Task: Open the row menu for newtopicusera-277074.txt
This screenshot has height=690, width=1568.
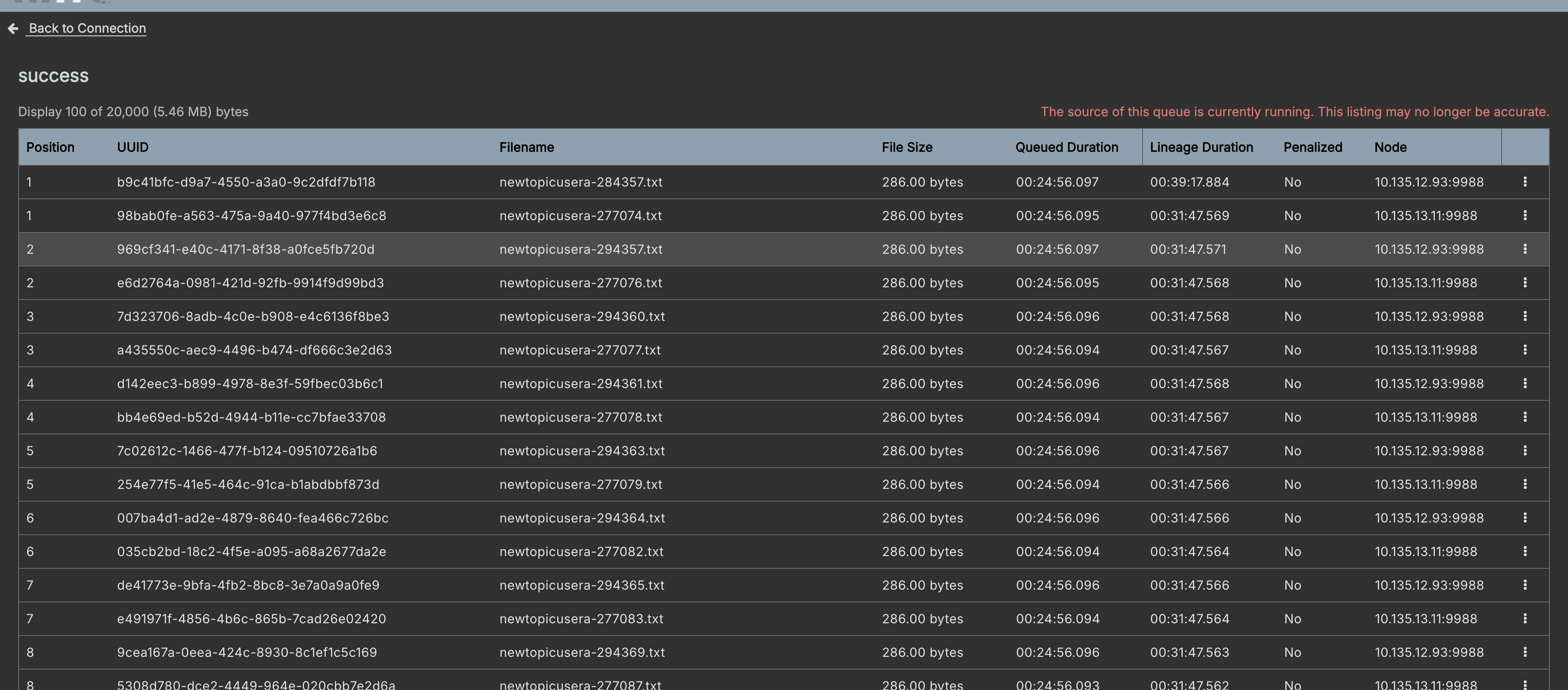Action: 1525,215
